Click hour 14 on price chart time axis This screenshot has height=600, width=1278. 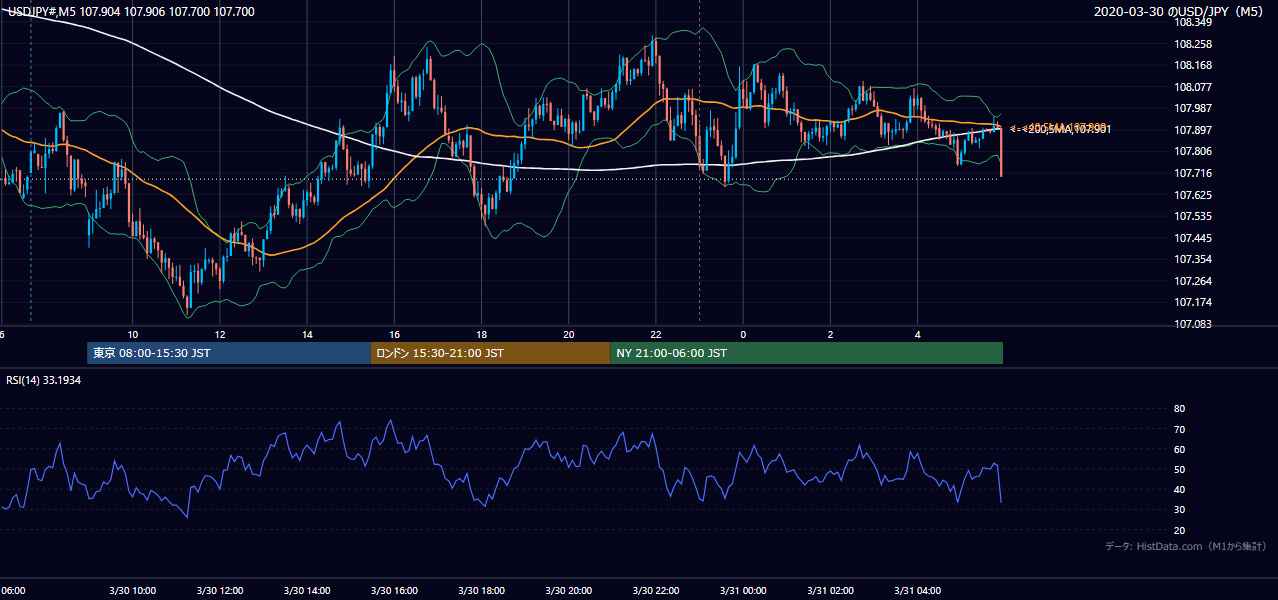coord(307,334)
